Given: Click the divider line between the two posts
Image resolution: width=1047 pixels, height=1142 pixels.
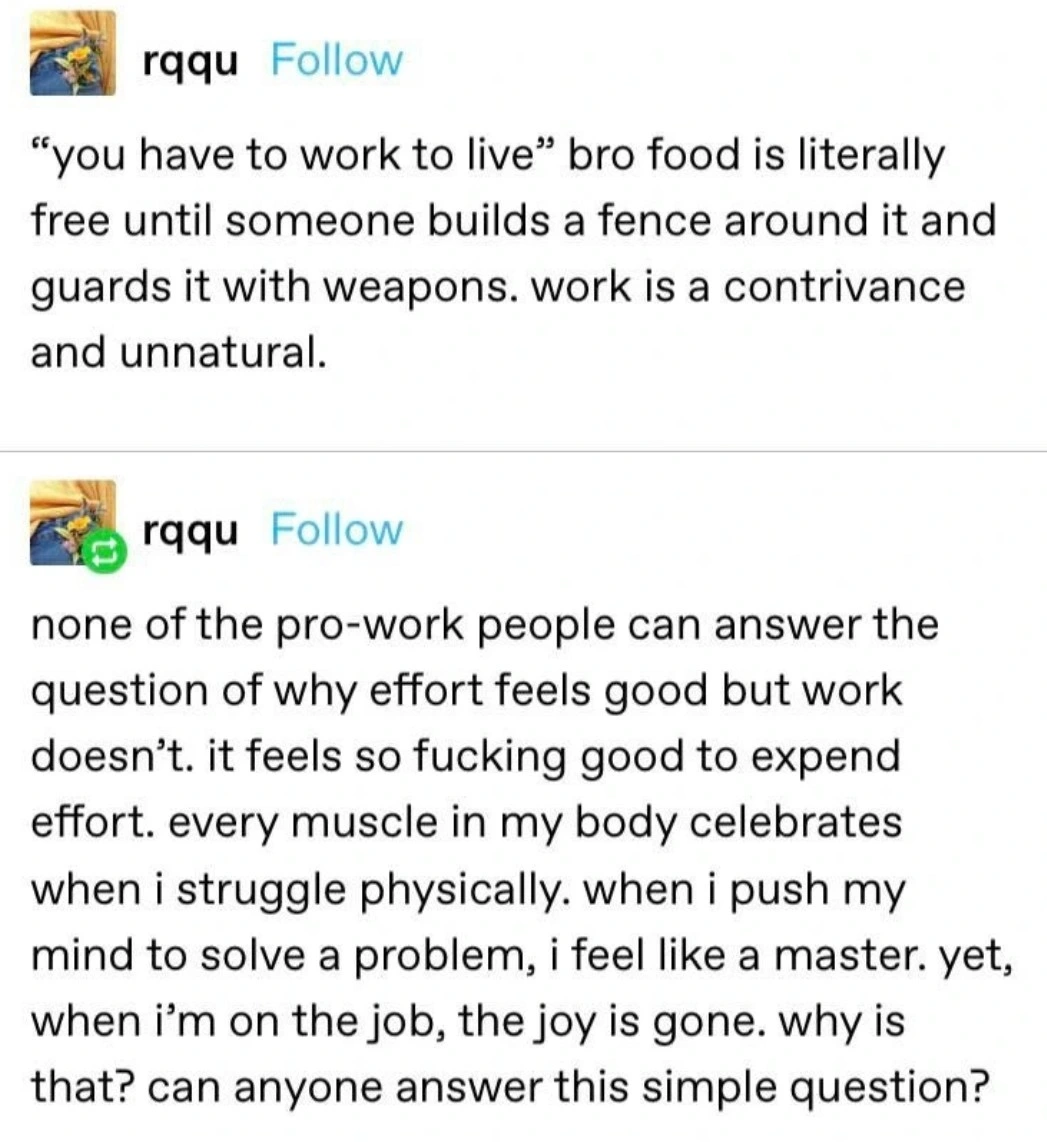Looking at the screenshot, I should (523, 451).
